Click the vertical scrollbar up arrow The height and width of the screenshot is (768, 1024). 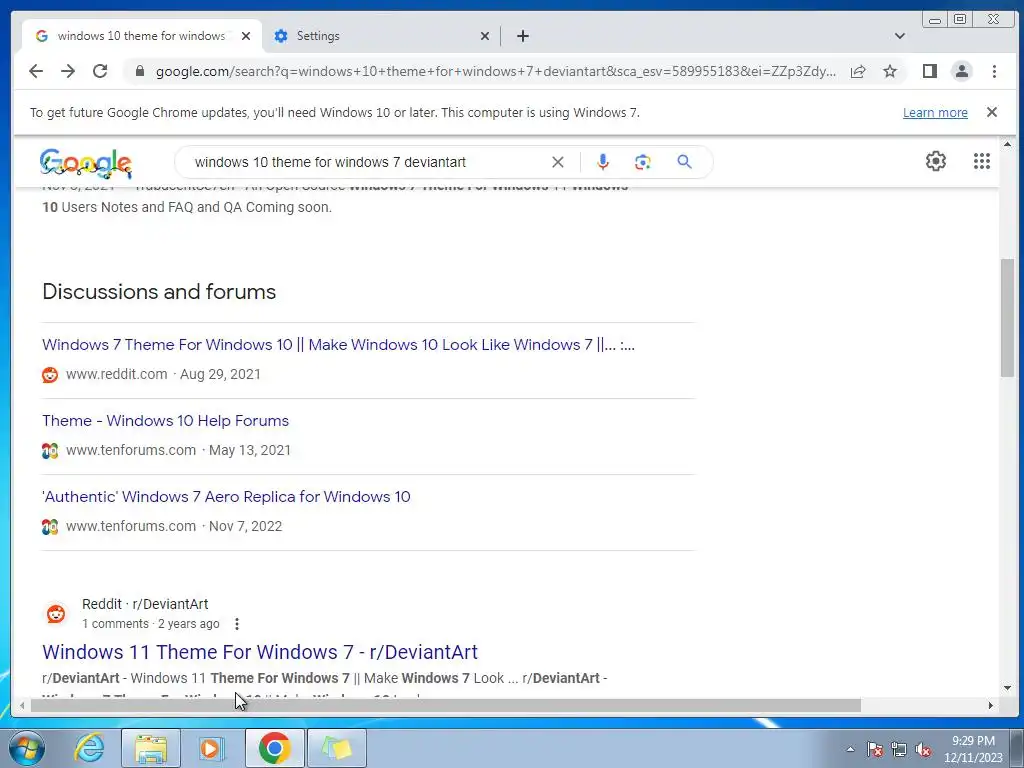point(1007,144)
